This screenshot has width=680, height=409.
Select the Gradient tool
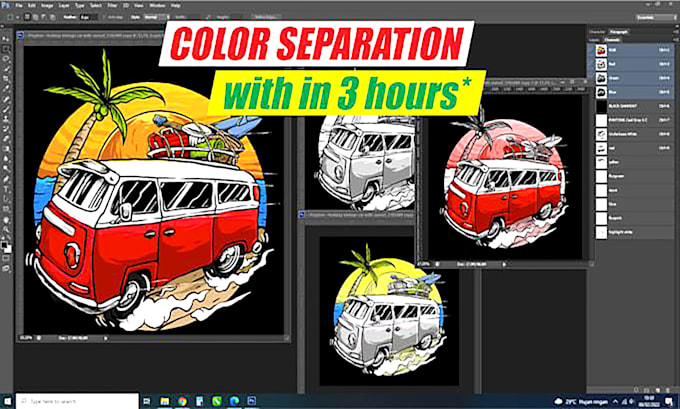coord(6,149)
